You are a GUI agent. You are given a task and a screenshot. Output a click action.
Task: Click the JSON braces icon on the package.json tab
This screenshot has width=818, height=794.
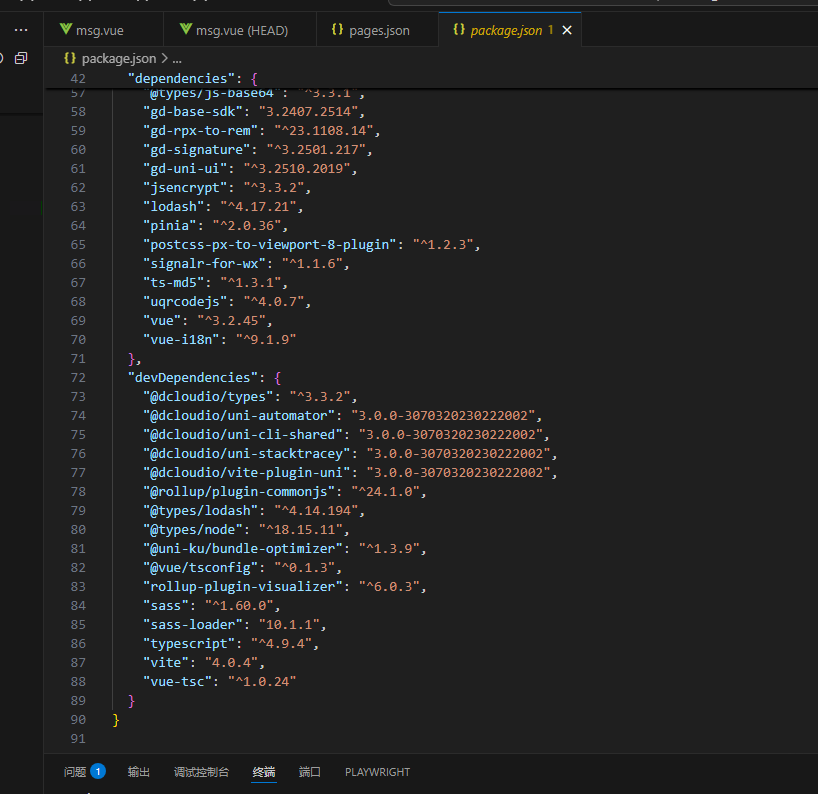coord(459,30)
